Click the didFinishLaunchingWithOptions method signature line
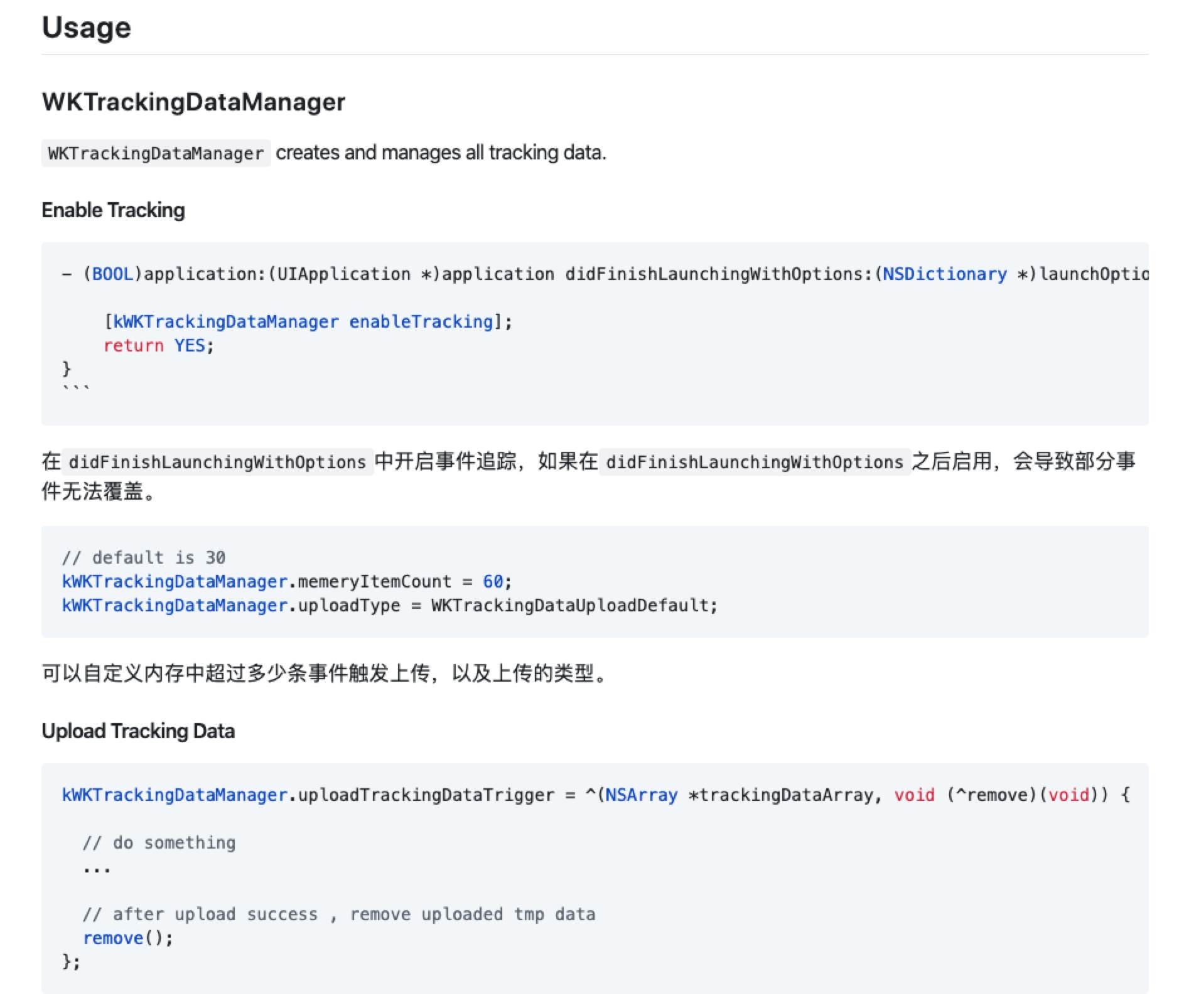Viewport: 1189px width, 1008px height. tap(605, 274)
